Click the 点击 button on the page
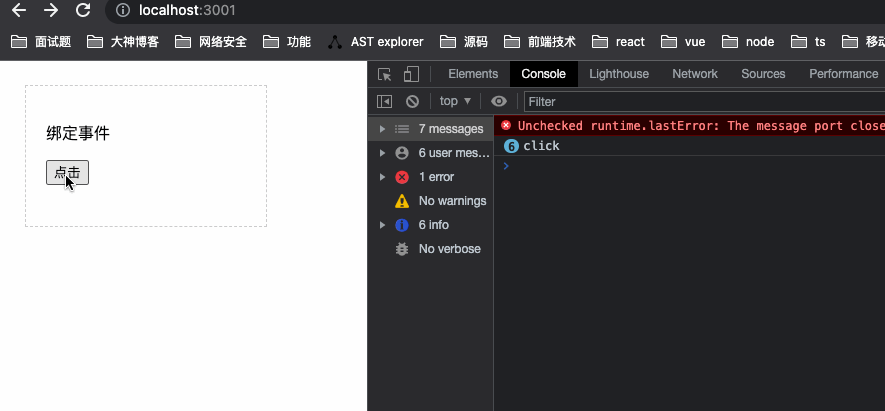The height and width of the screenshot is (411, 885). click(x=67, y=173)
